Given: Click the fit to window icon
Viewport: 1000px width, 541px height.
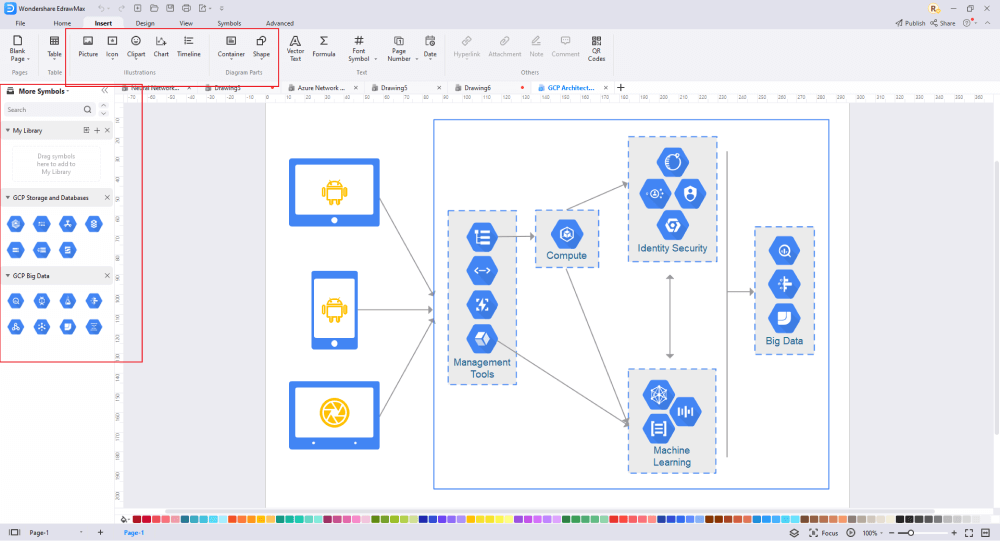Looking at the screenshot, I should [969, 533].
